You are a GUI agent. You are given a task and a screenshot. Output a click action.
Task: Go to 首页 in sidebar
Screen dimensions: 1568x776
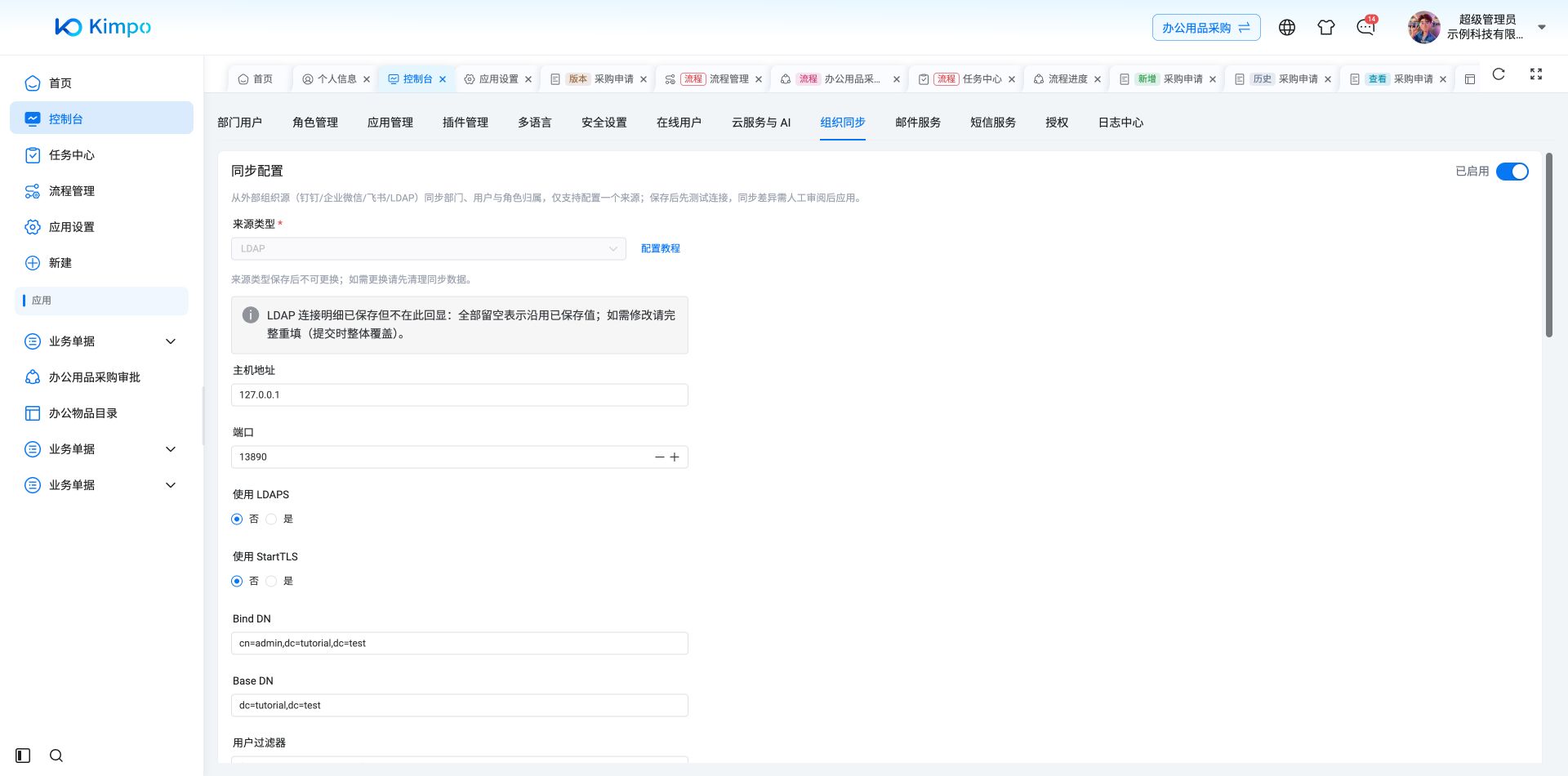click(x=101, y=83)
